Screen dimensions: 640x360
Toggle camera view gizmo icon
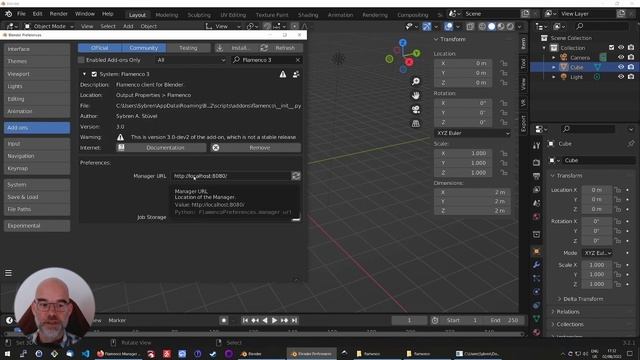[416, 109]
